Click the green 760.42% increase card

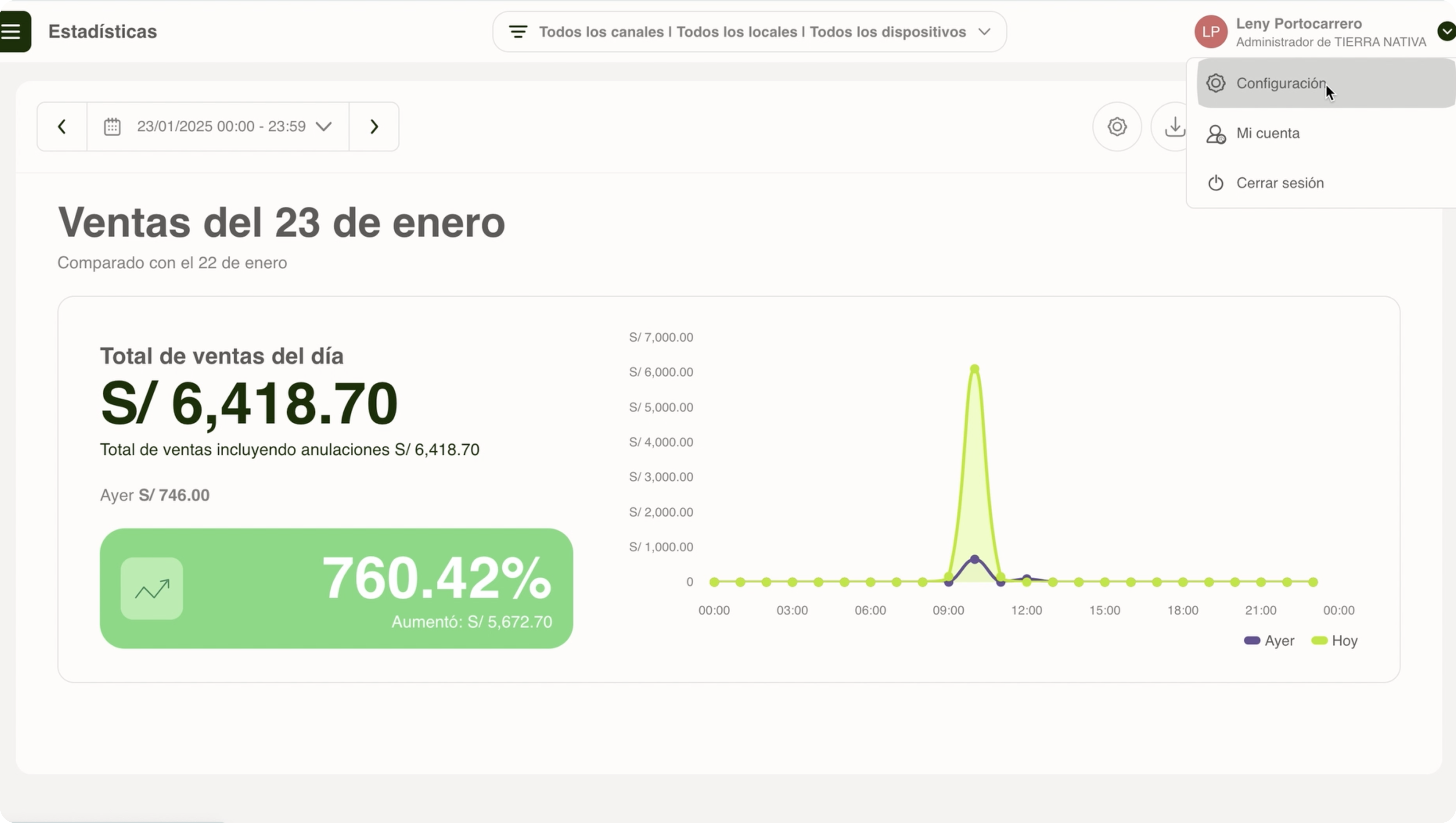click(336, 588)
